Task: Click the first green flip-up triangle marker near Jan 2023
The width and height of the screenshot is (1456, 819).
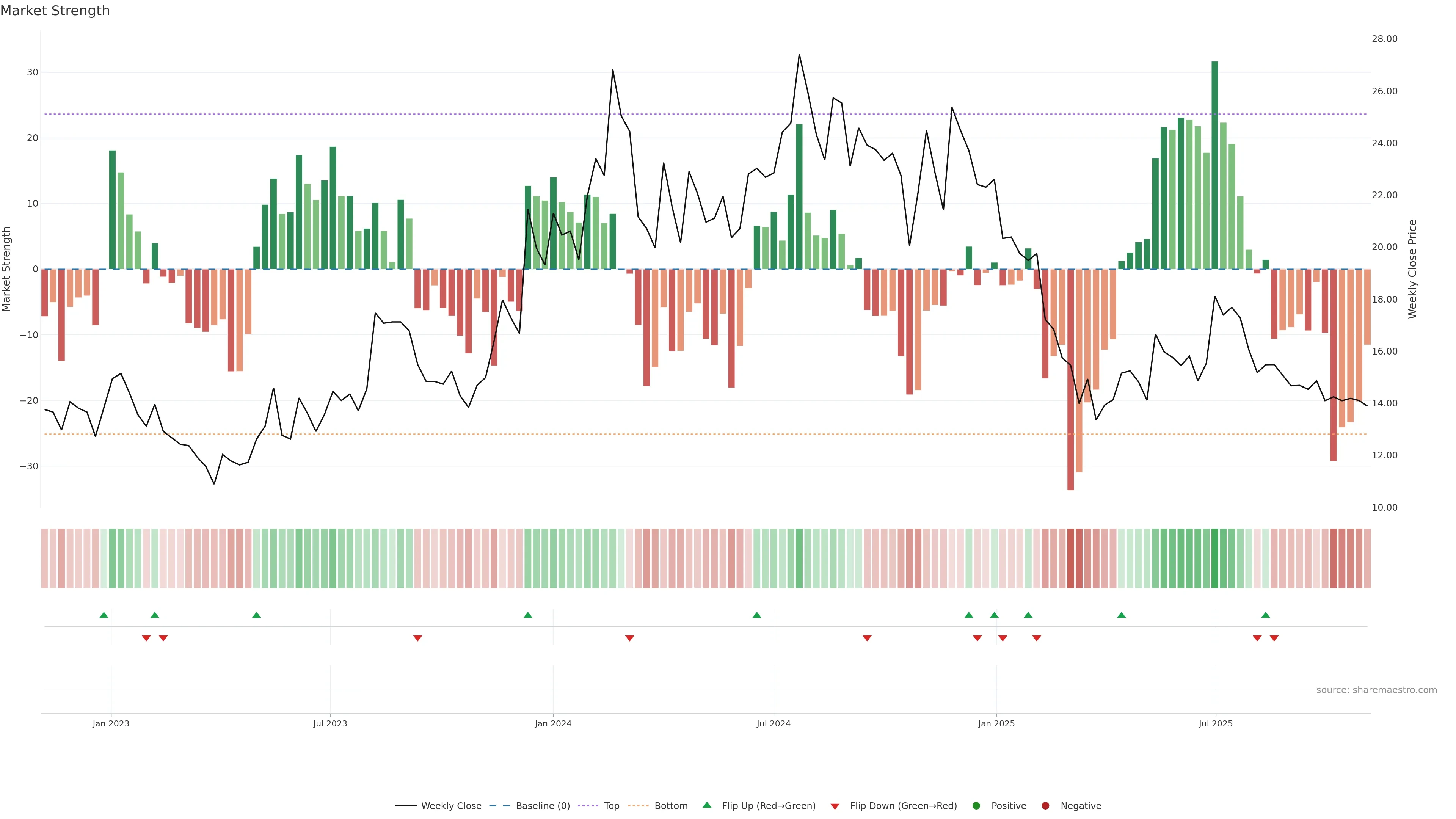Action: [x=104, y=615]
